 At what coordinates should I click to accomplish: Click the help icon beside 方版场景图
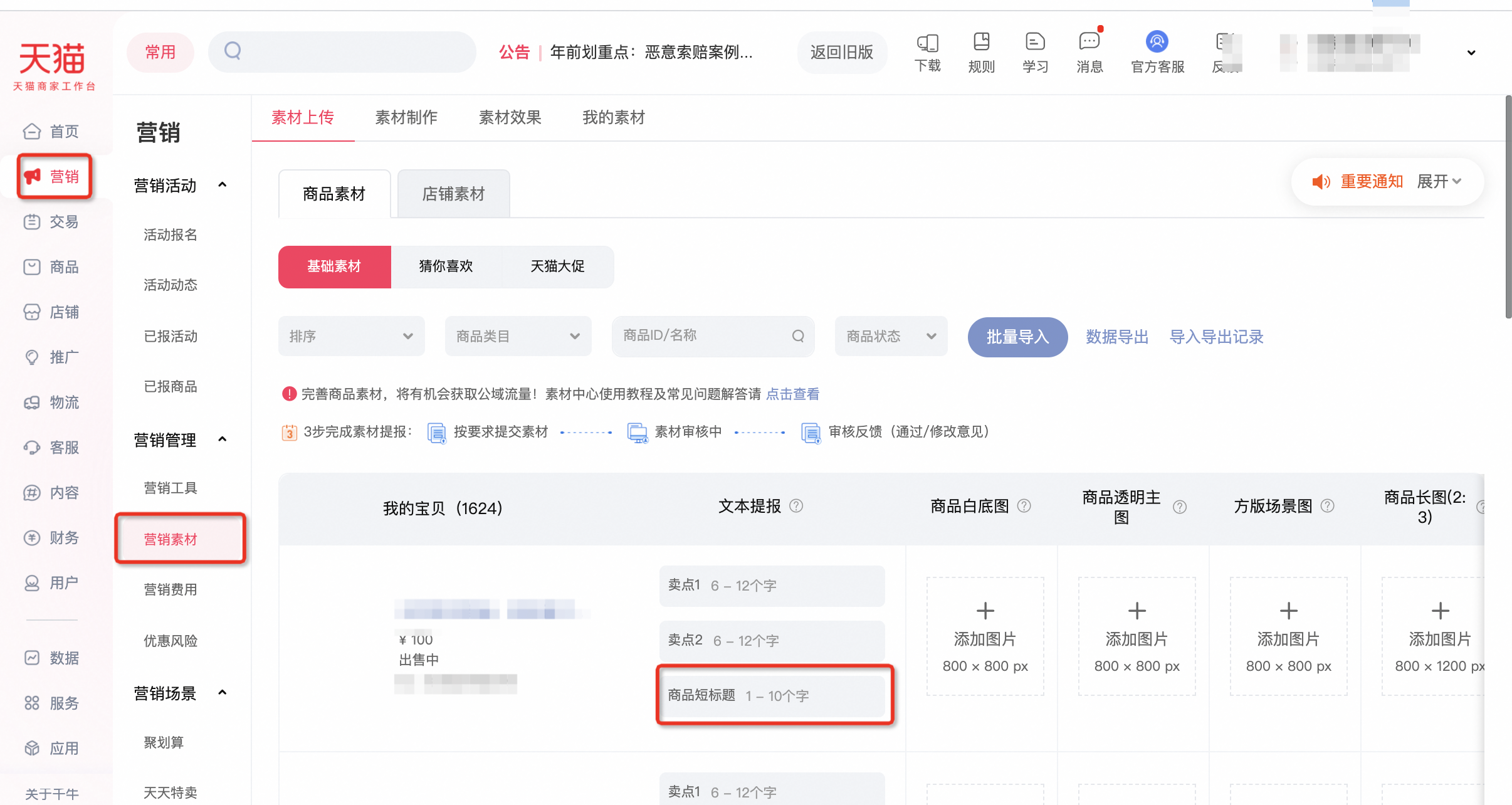[x=1328, y=506]
